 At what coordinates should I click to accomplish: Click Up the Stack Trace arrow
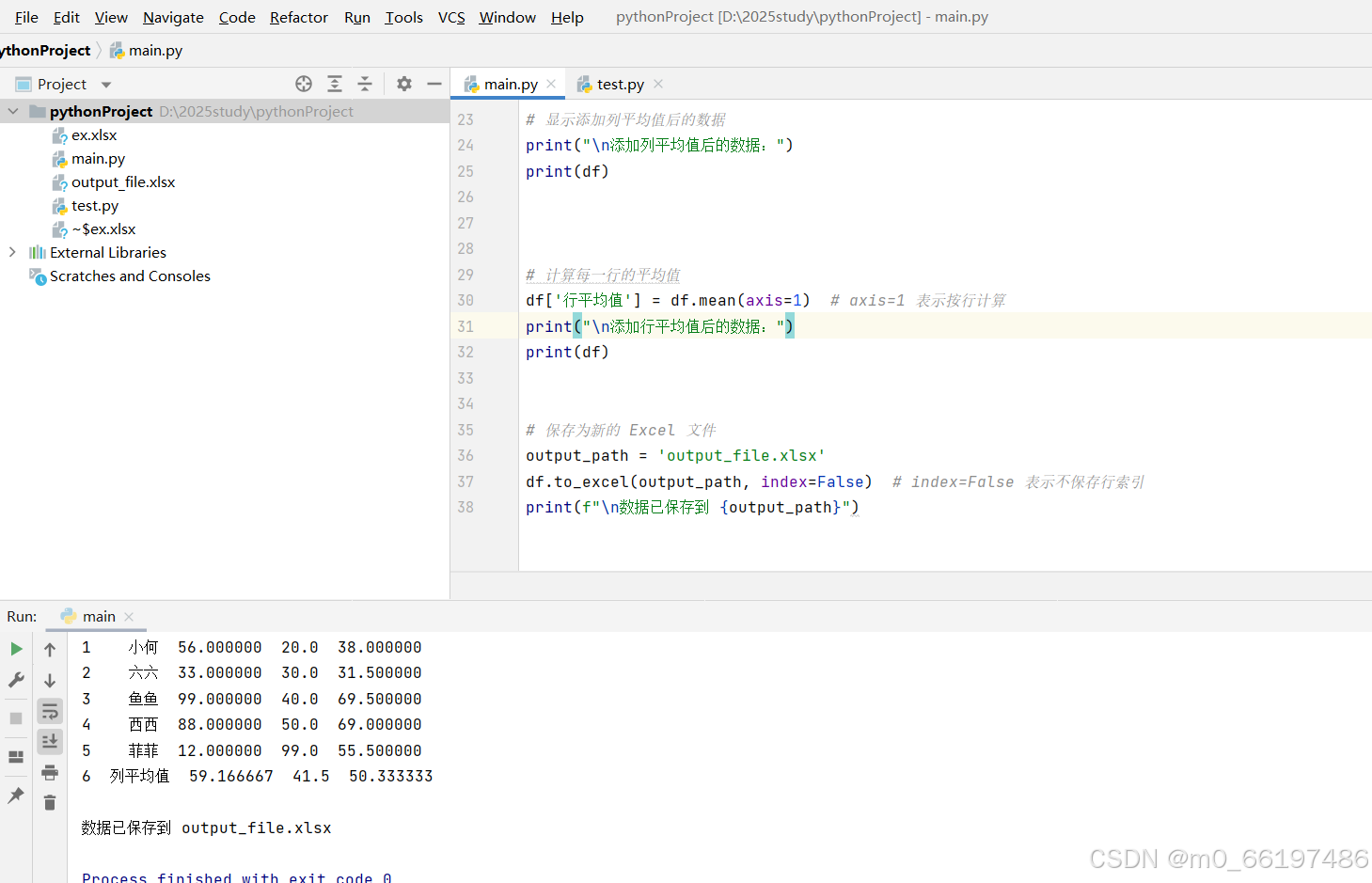50,649
